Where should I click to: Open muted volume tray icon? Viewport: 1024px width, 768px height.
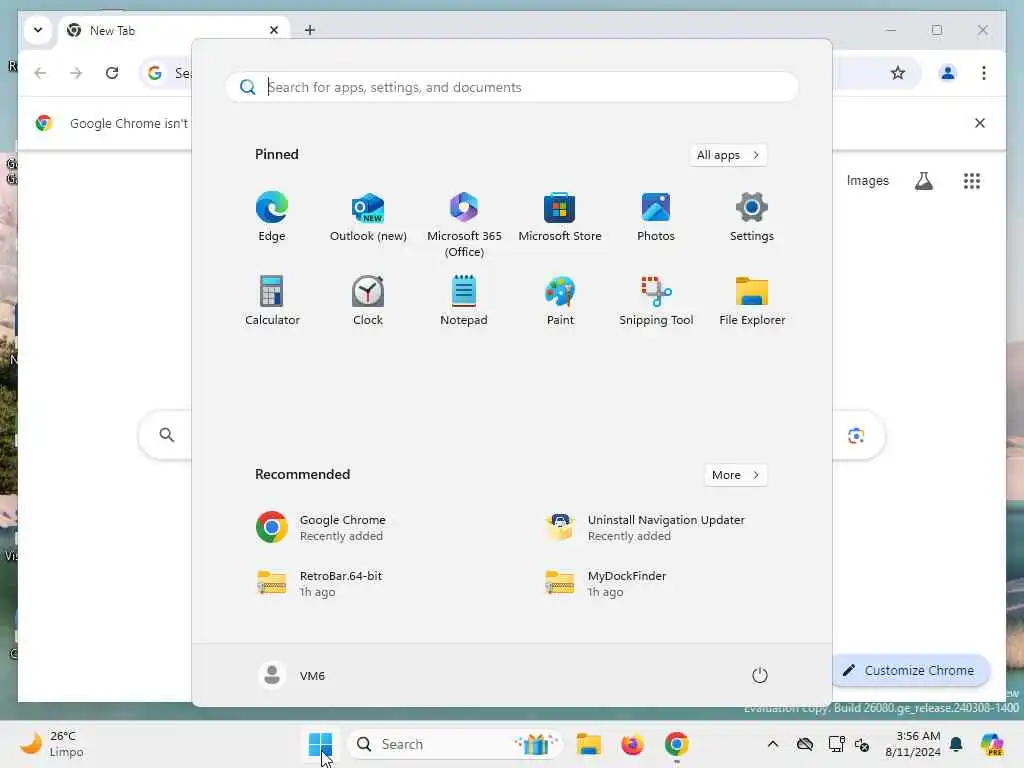(x=862, y=744)
